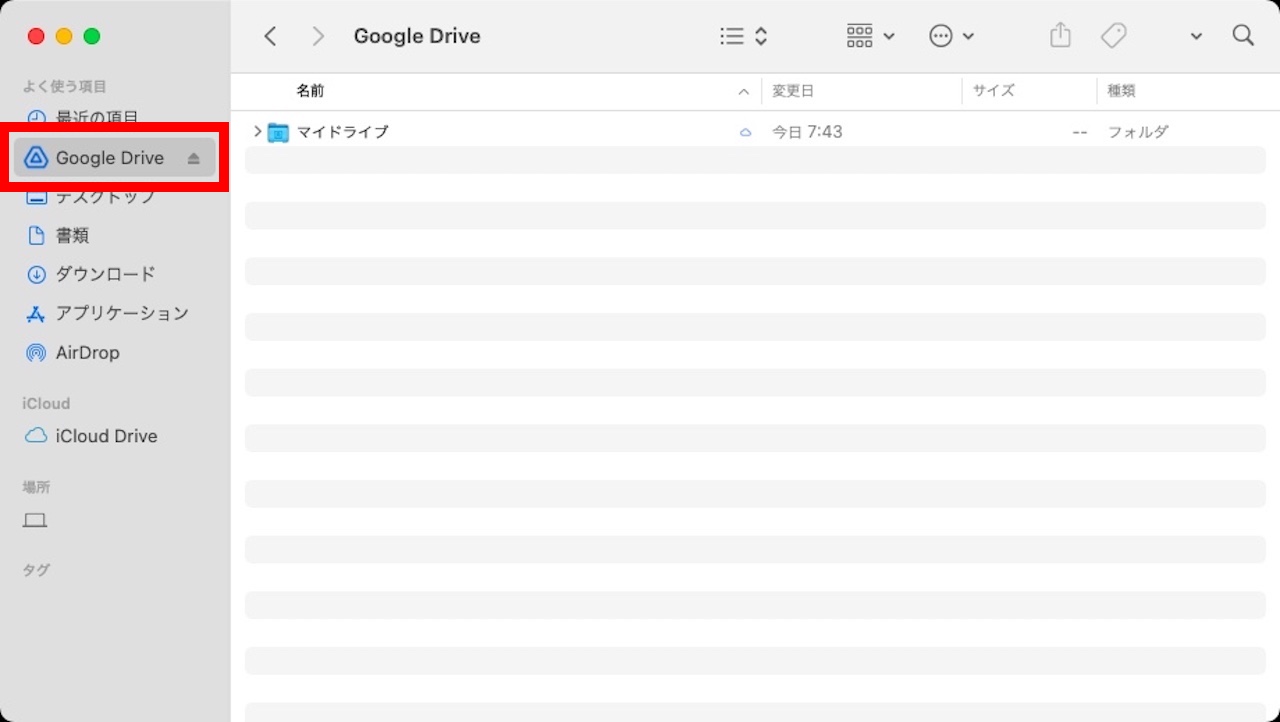Open iCloud Drive in the sidebar

91,436
